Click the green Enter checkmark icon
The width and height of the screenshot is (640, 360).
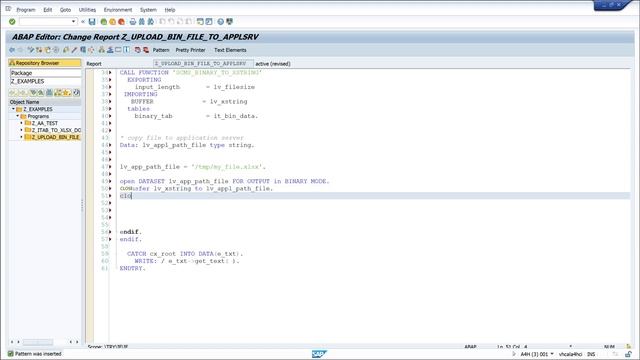[x=12, y=22]
